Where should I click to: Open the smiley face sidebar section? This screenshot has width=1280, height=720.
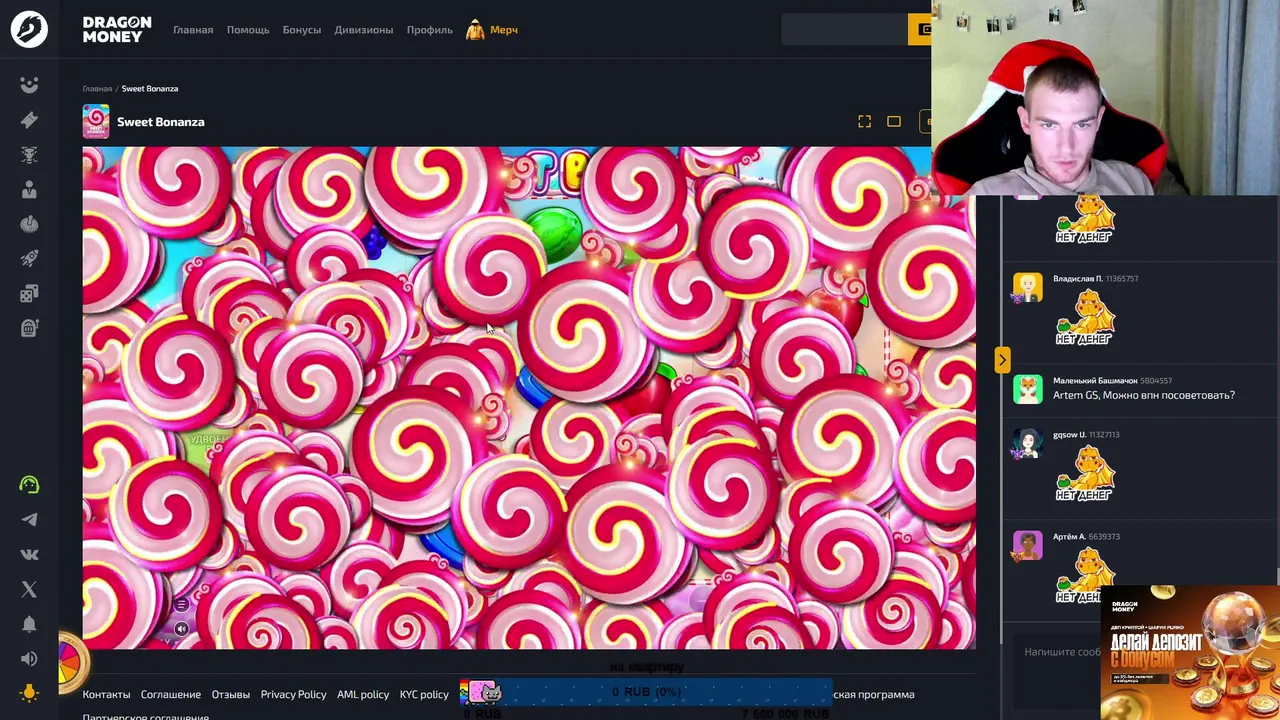click(29, 85)
